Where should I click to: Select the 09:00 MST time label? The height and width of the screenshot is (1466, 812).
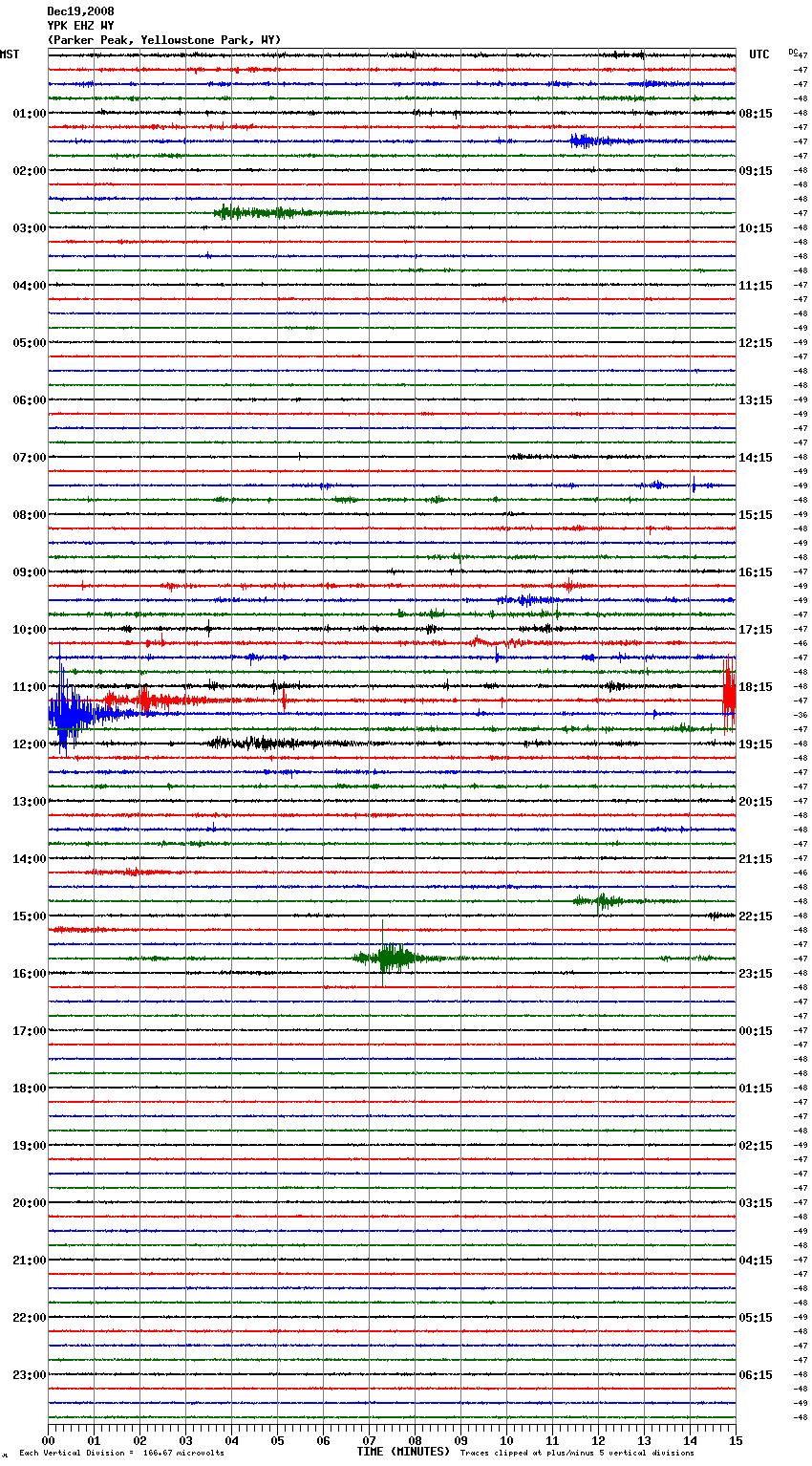tap(30, 572)
